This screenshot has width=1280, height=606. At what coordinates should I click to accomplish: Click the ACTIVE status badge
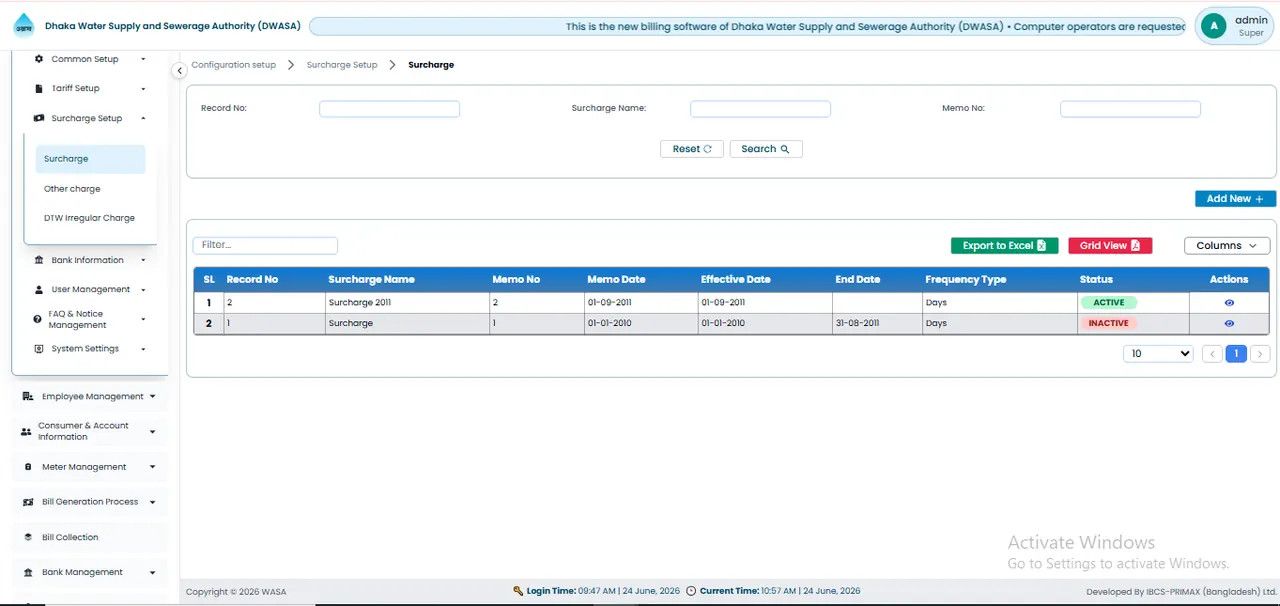click(x=1108, y=302)
